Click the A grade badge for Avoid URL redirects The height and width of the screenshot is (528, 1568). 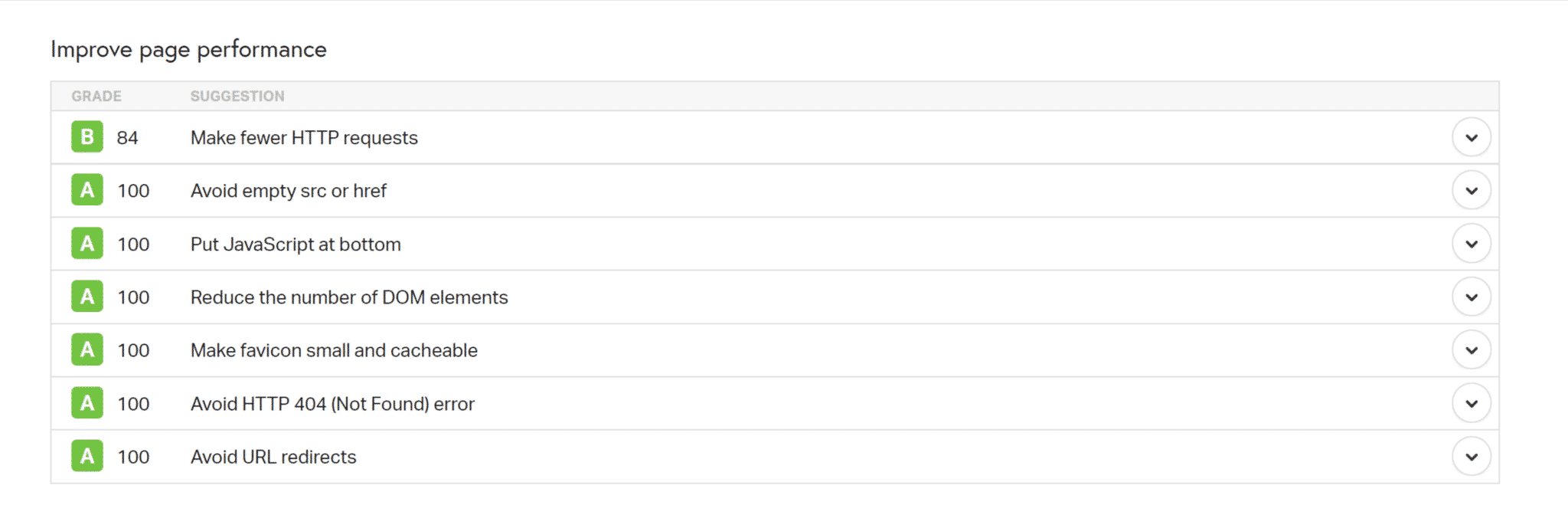87,456
